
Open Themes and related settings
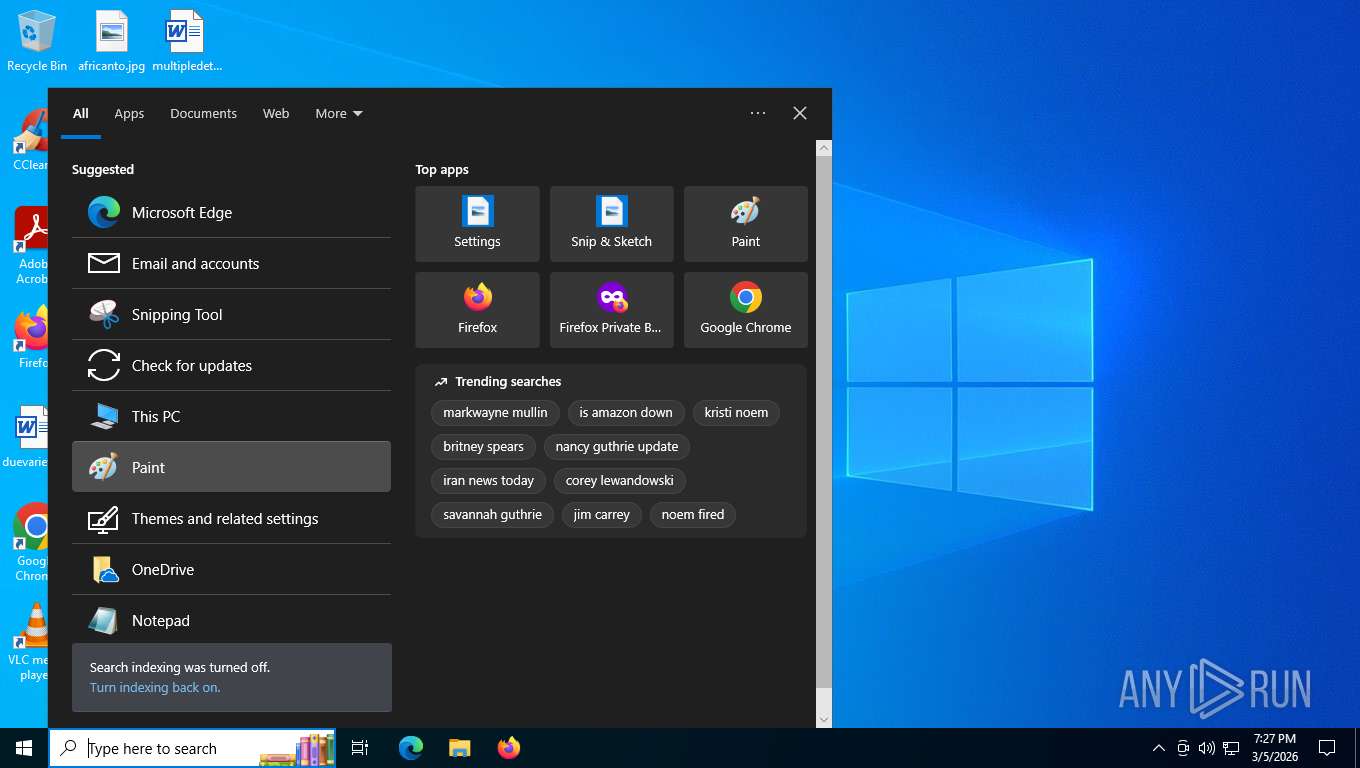[x=231, y=518]
